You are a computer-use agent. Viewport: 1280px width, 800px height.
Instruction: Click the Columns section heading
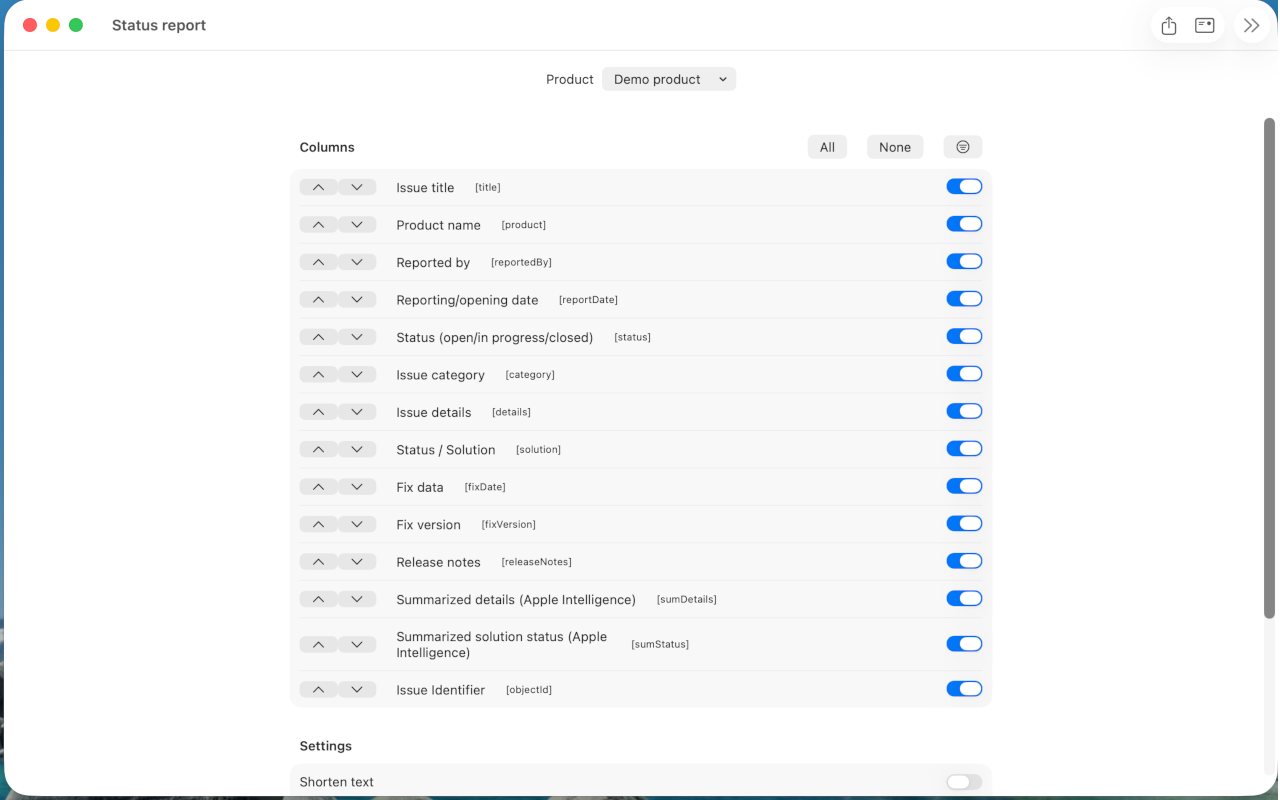pyautogui.click(x=327, y=147)
